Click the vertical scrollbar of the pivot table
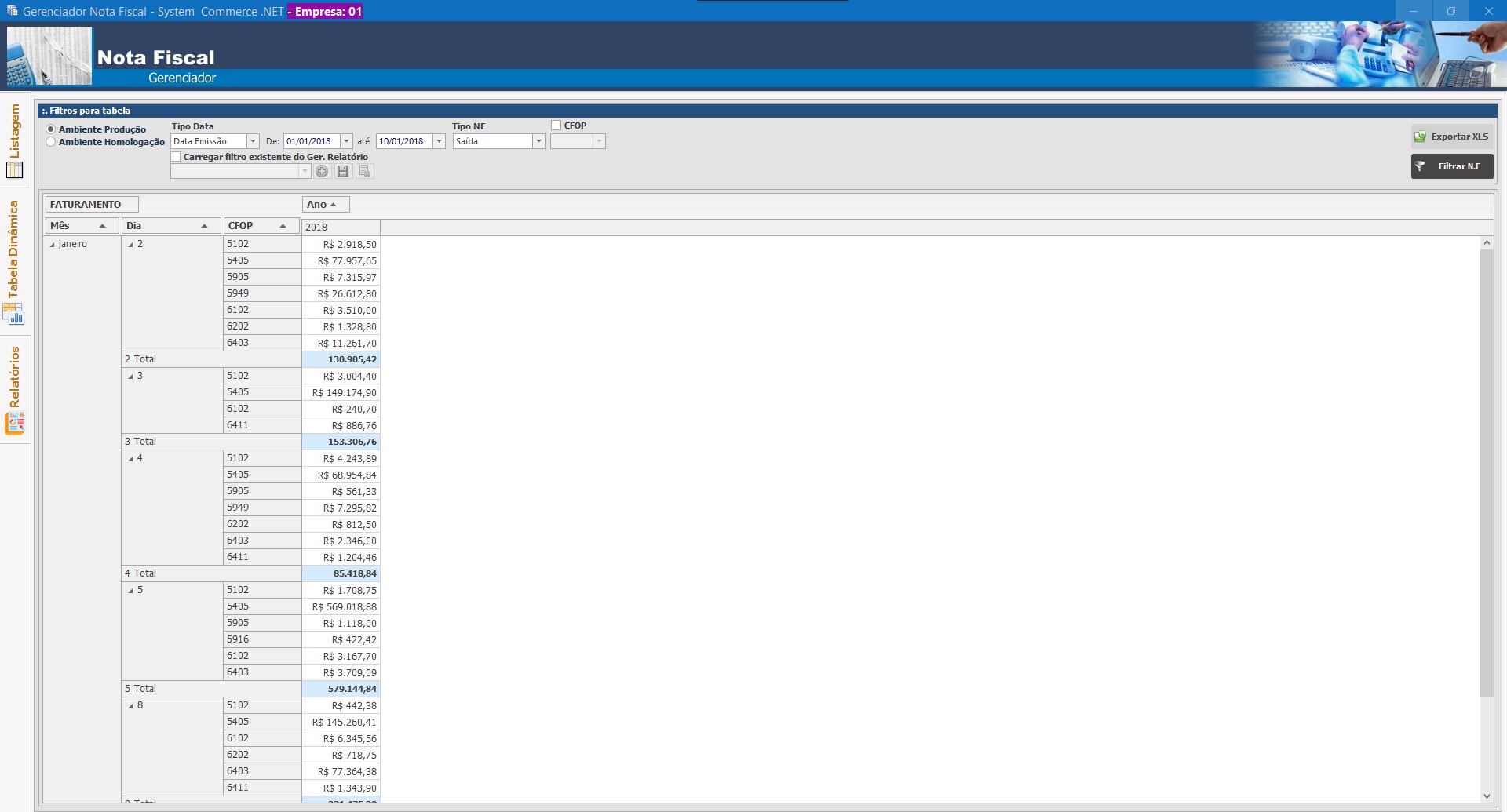Image resolution: width=1507 pixels, height=812 pixels. point(1487,471)
